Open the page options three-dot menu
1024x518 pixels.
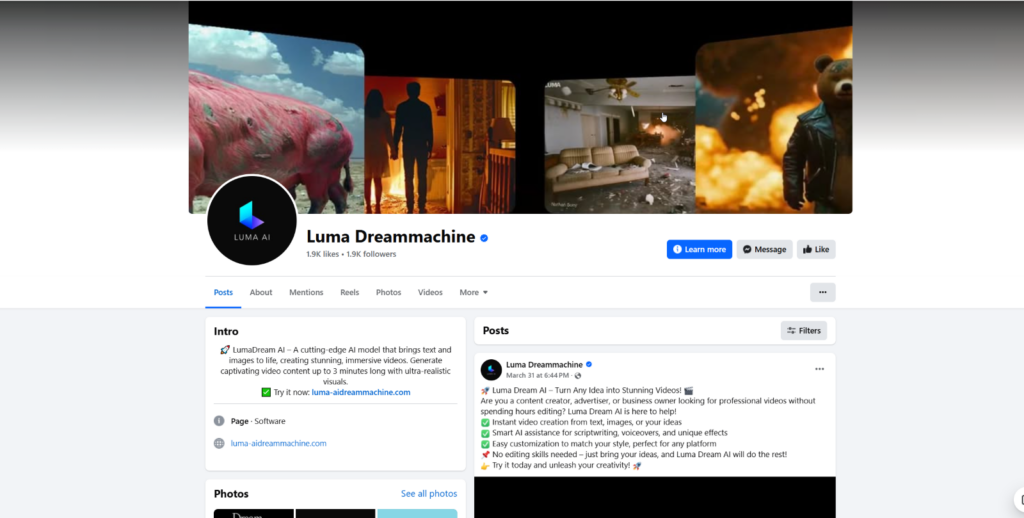823,293
